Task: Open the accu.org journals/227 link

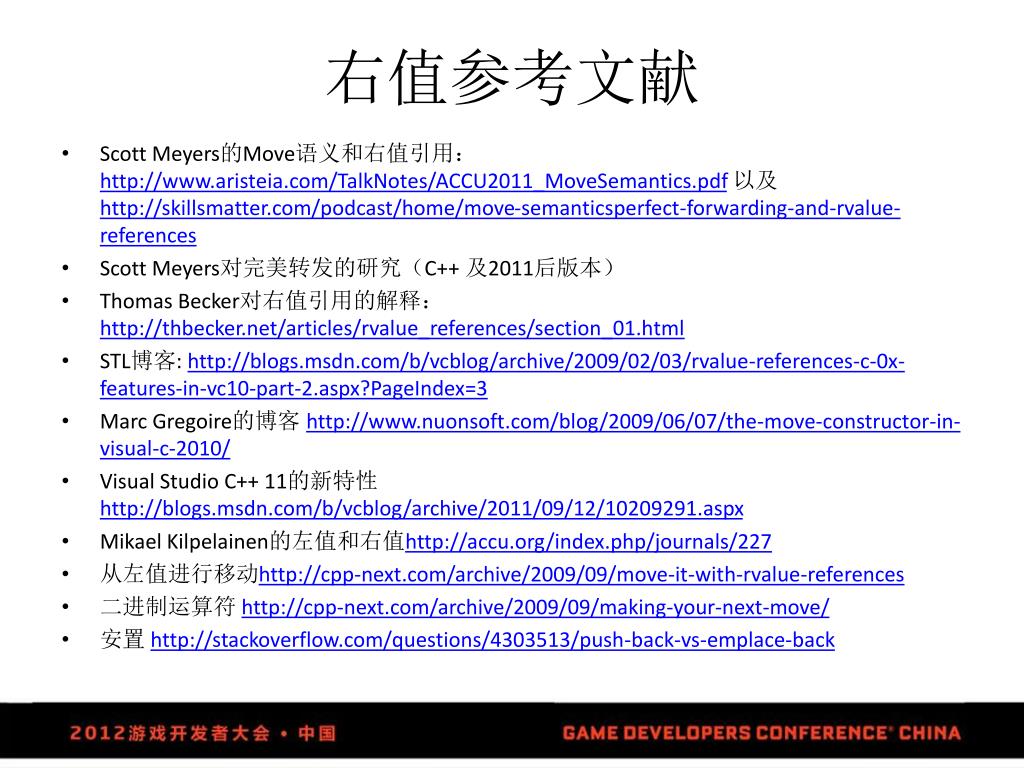Action: tap(588, 541)
